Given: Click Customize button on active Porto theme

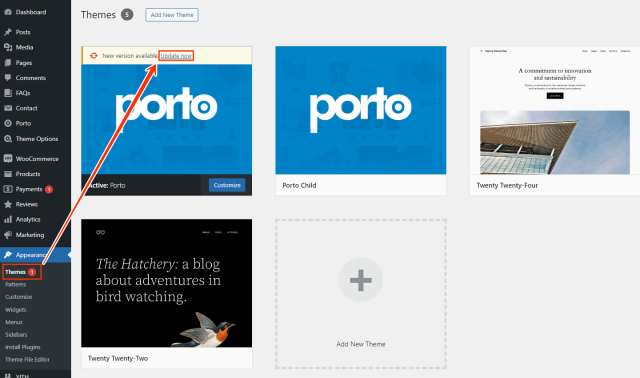Looking at the screenshot, I should (x=227, y=185).
